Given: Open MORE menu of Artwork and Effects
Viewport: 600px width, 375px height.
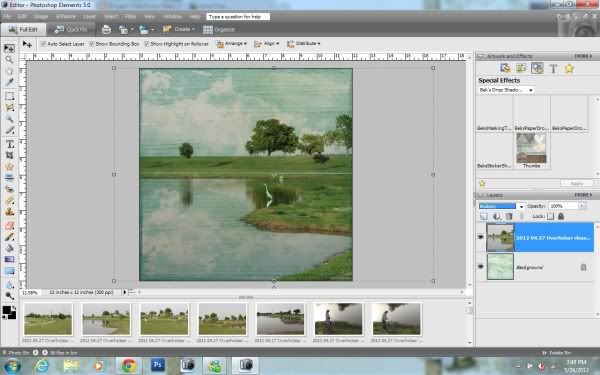Looking at the screenshot, I should point(583,56).
